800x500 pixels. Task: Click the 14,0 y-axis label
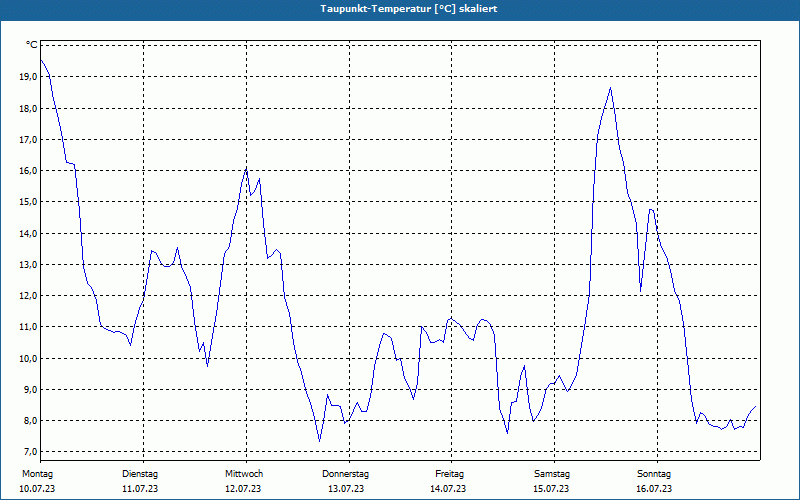[x=28, y=233]
